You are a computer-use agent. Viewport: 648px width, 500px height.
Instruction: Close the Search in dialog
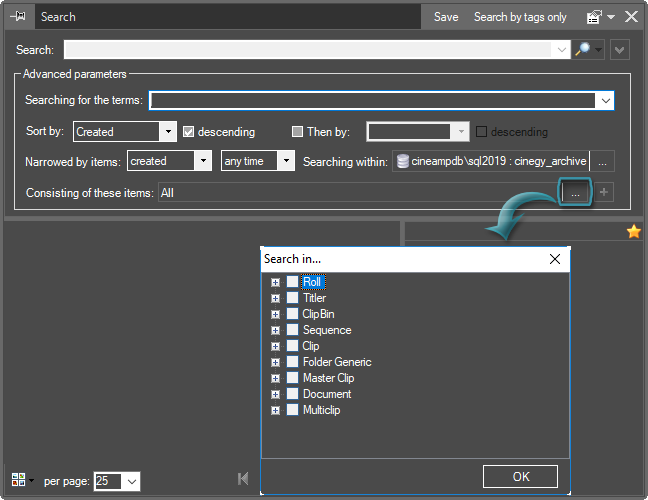pyautogui.click(x=555, y=259)
